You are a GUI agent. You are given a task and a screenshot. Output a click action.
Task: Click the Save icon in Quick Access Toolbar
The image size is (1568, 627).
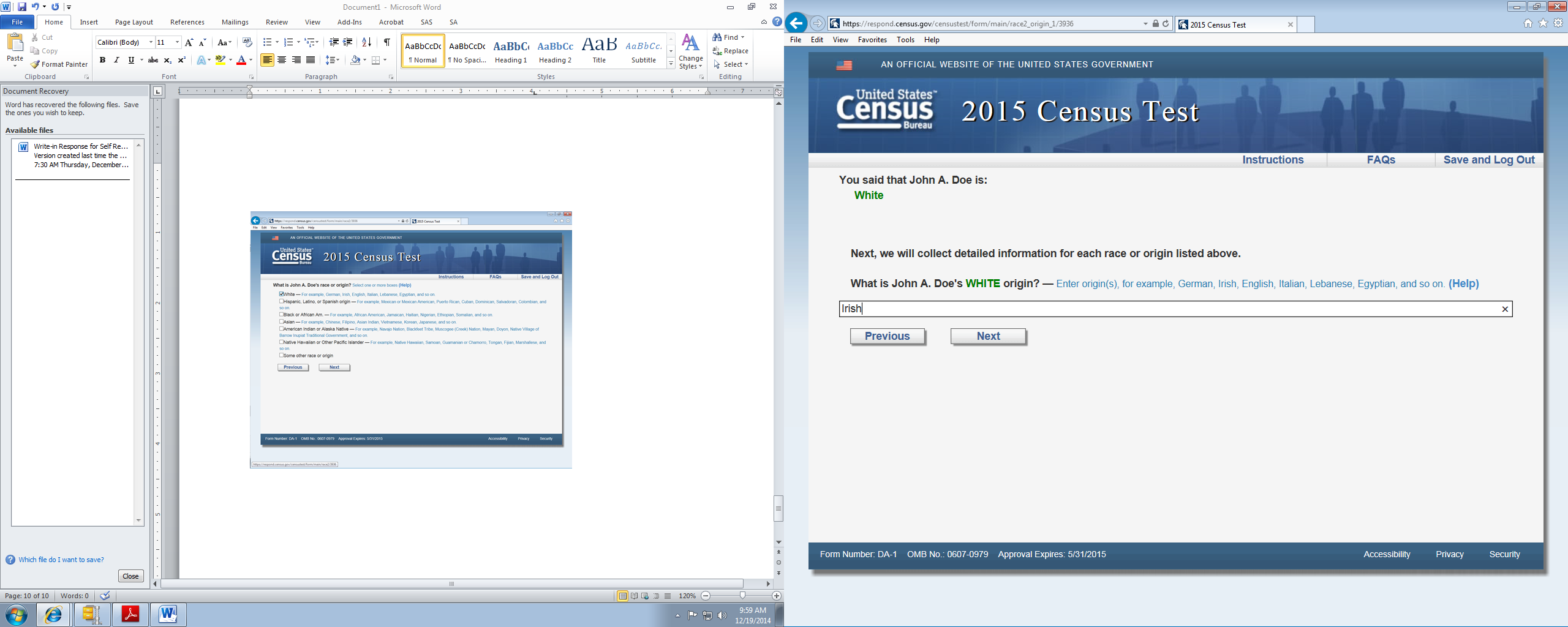(22, 7)
